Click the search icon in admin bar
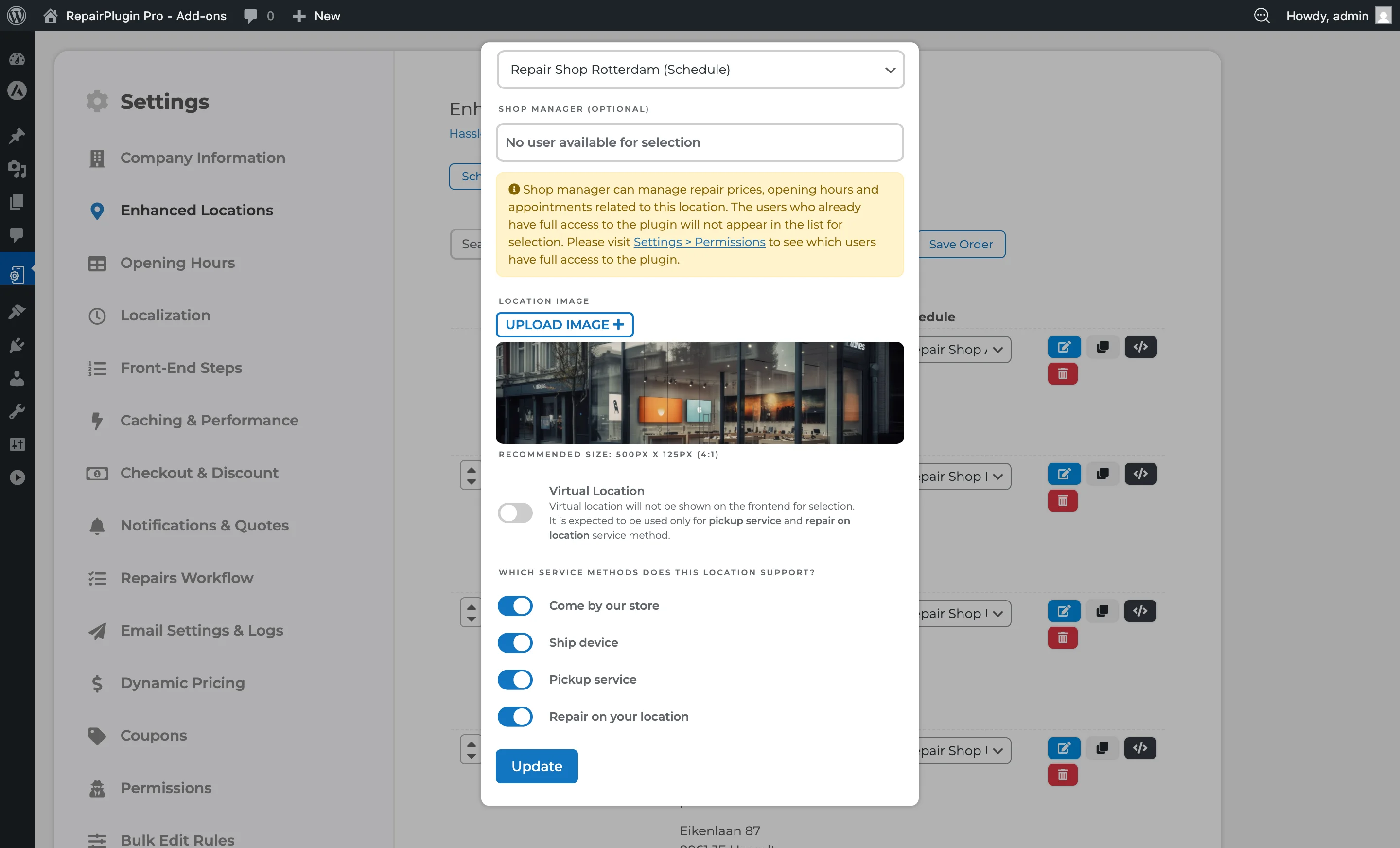1400x848 pixels. [x=1261, y=16]
